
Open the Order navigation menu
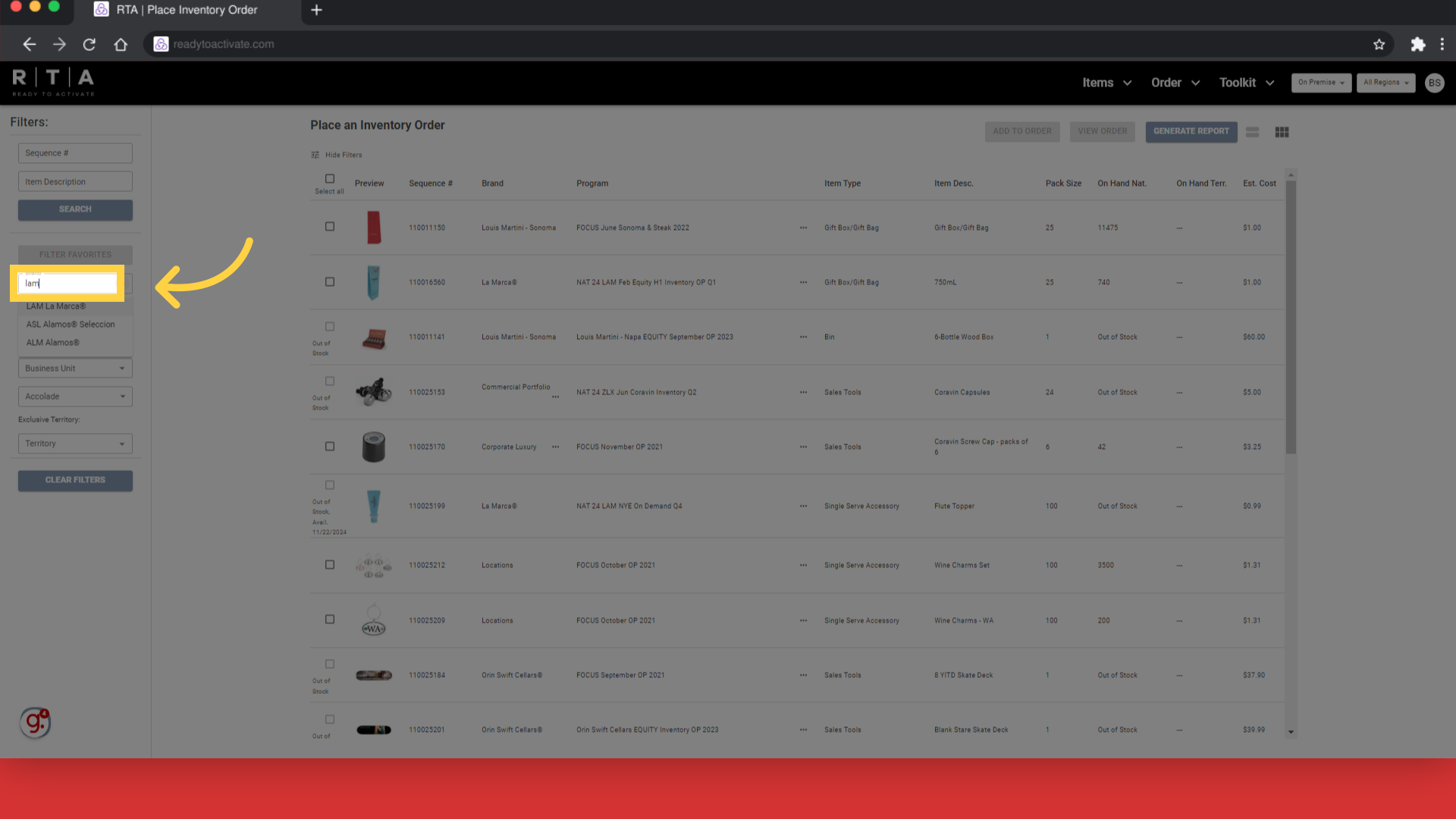point(1175,83)
